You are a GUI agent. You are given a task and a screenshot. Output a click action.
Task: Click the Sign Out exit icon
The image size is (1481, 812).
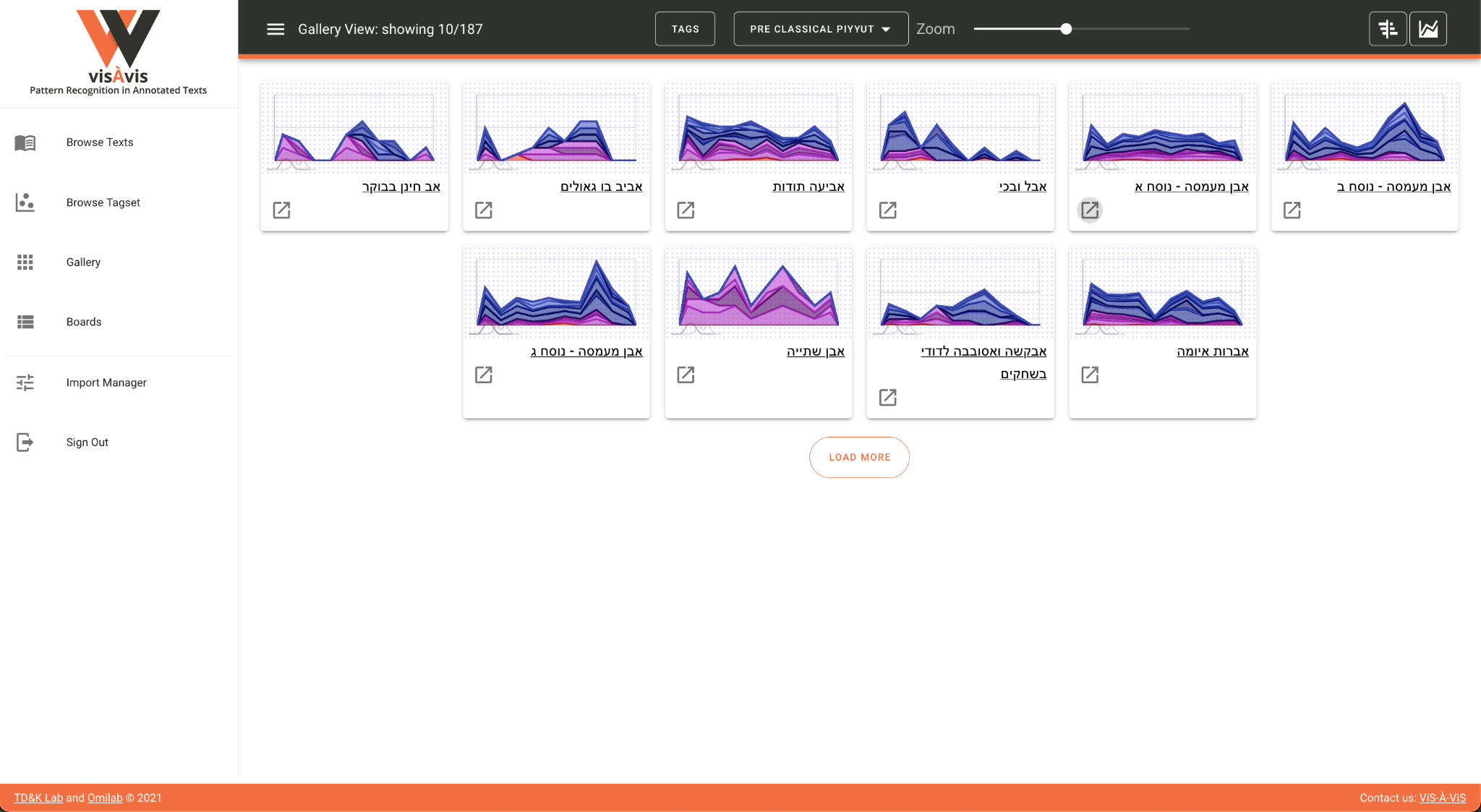[x=25, y=443]
